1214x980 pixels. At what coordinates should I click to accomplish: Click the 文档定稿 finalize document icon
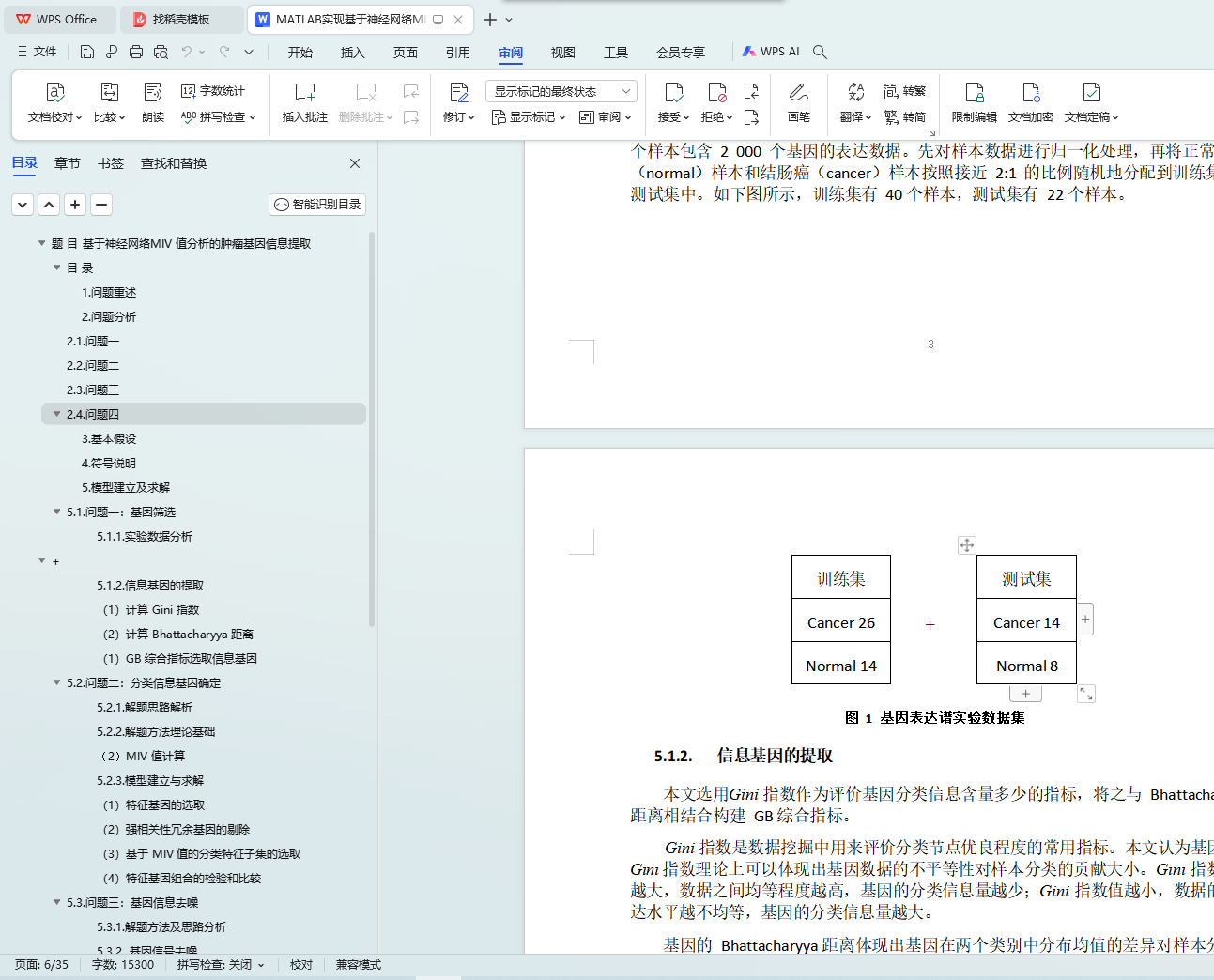coord(1091,92)
